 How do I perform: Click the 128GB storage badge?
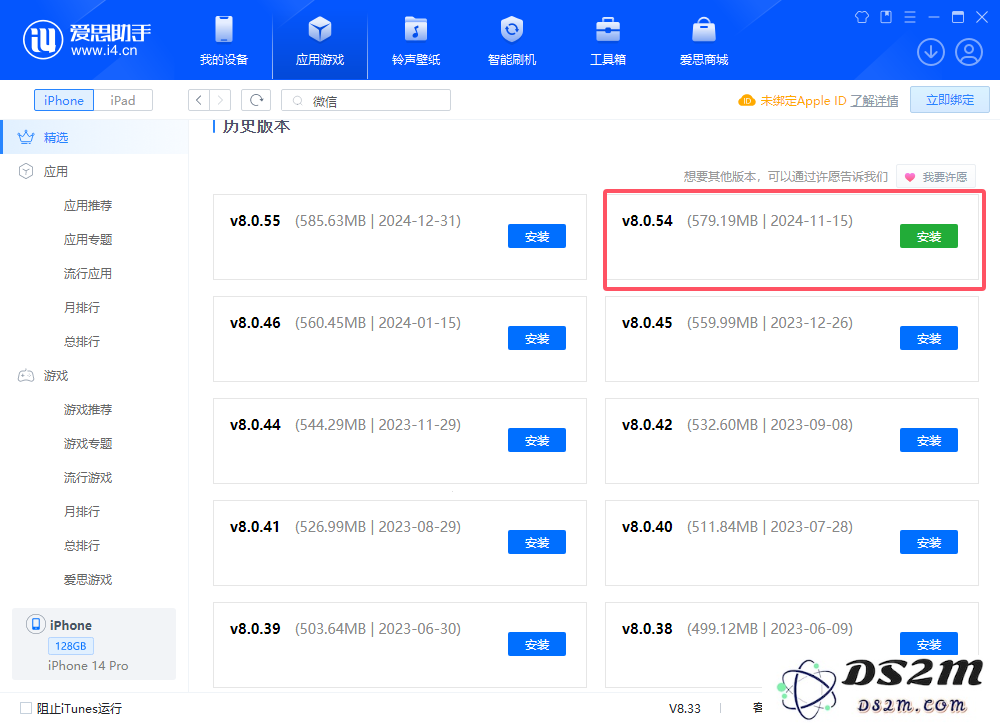71,646
